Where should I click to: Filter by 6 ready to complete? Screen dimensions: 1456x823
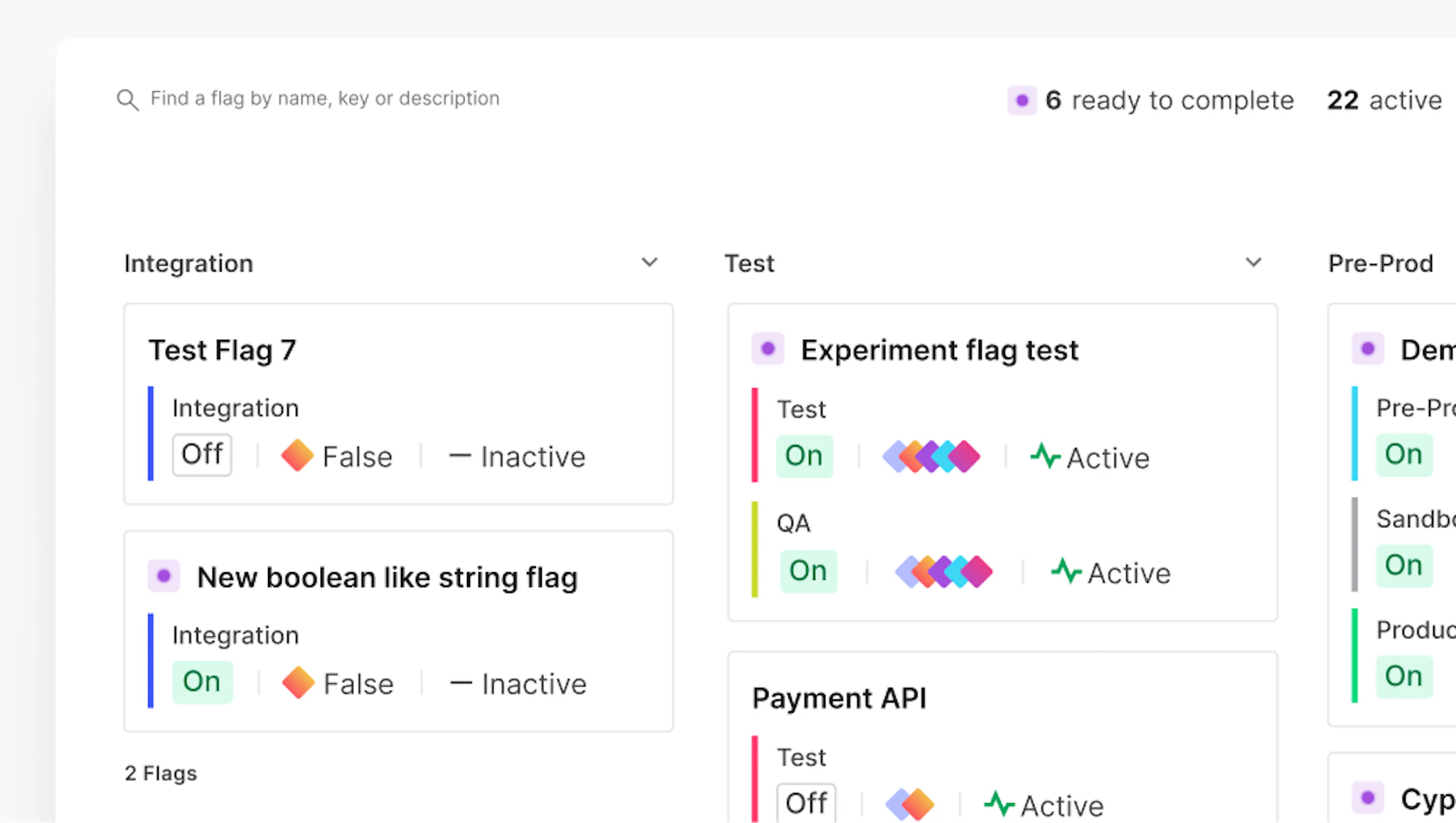pos(1169,100)
